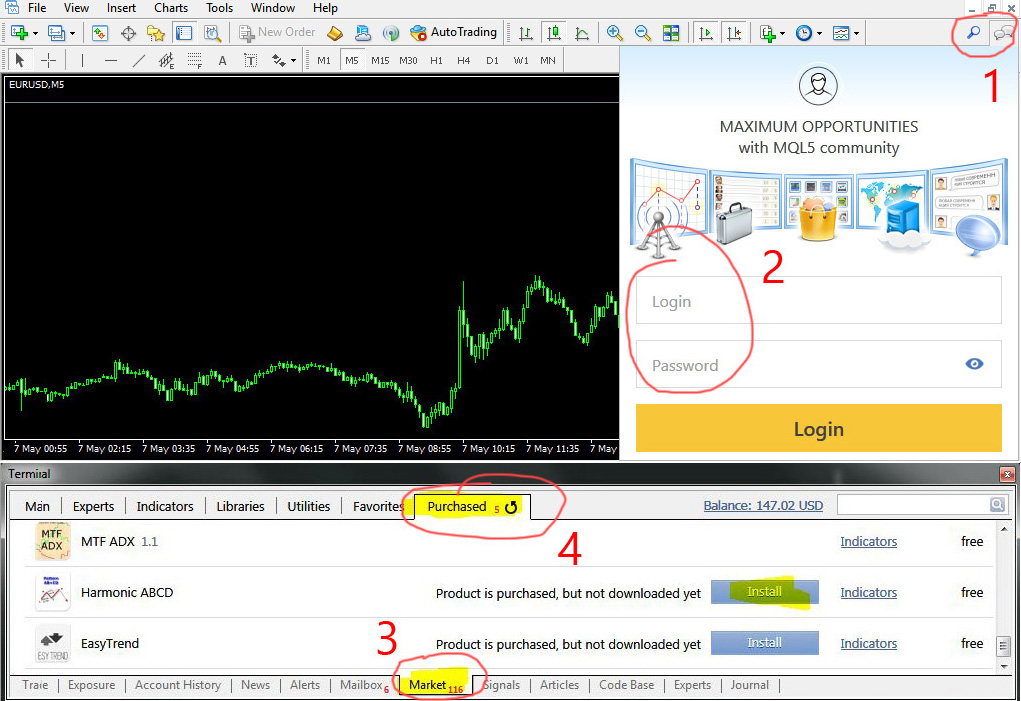This screenshot has height=701, width=1021.
Task: Click the Tile Windows icon
Action: click(x=671, y=33)
